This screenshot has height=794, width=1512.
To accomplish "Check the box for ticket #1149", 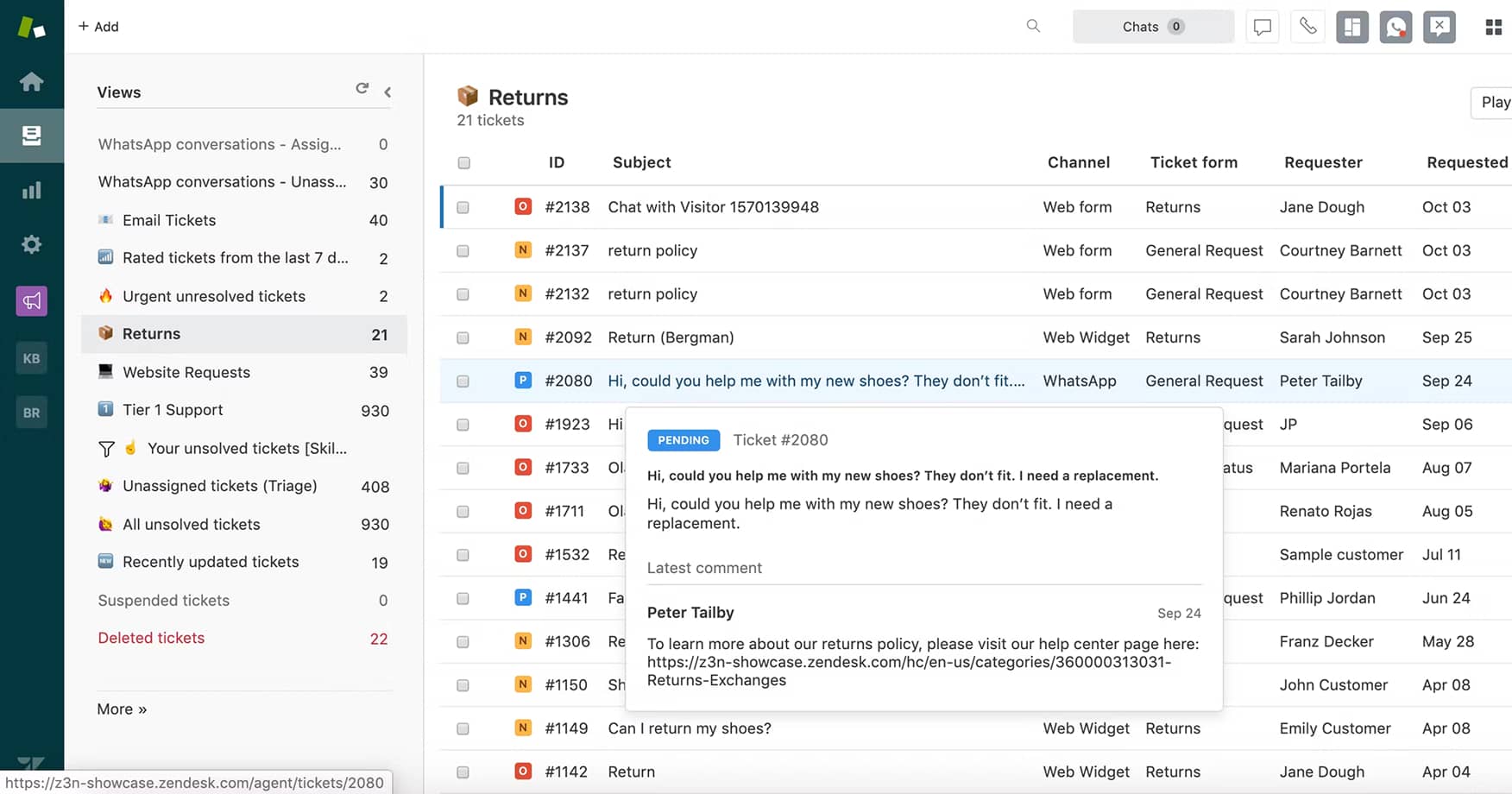I will click(x=463, y=728).
